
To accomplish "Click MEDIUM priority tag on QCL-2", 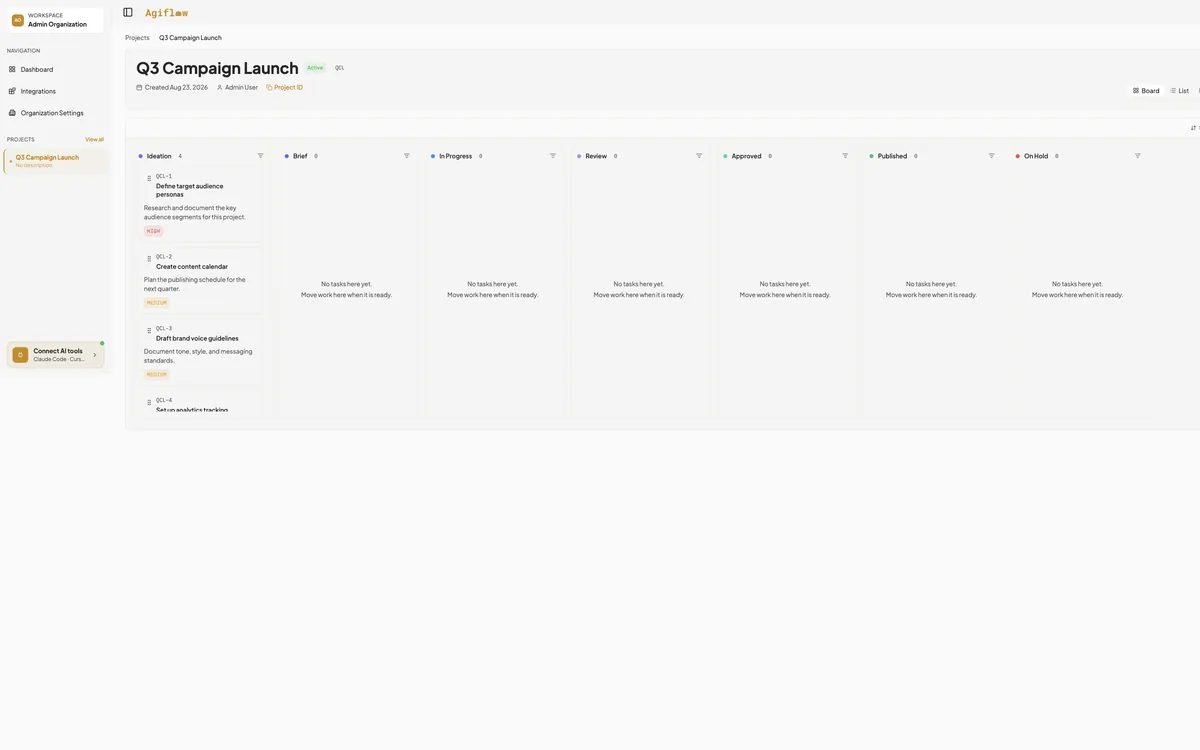I will (157, 302).
